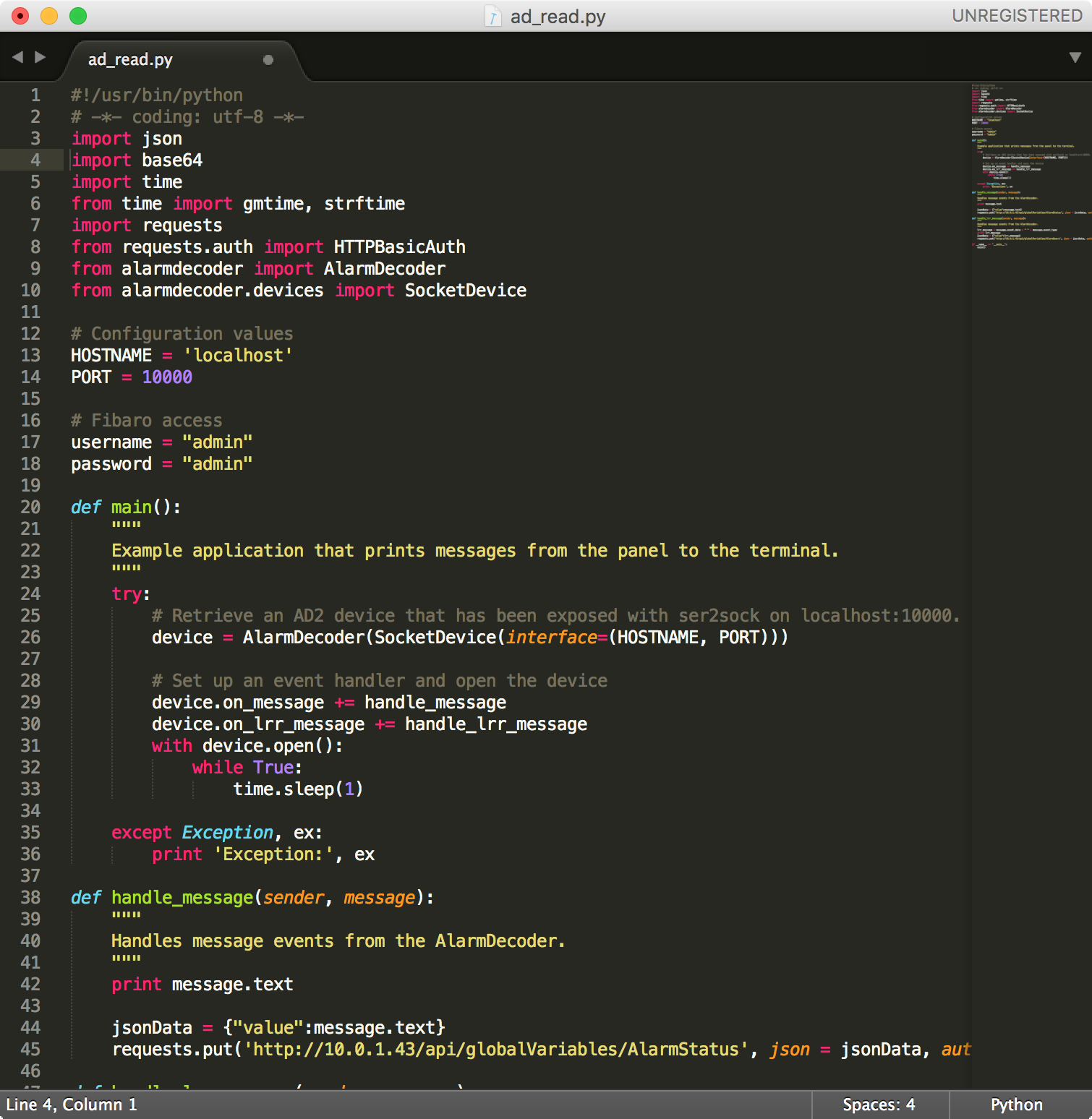
Task: Click line number 38 in gutter
Action: coord(30,898)
